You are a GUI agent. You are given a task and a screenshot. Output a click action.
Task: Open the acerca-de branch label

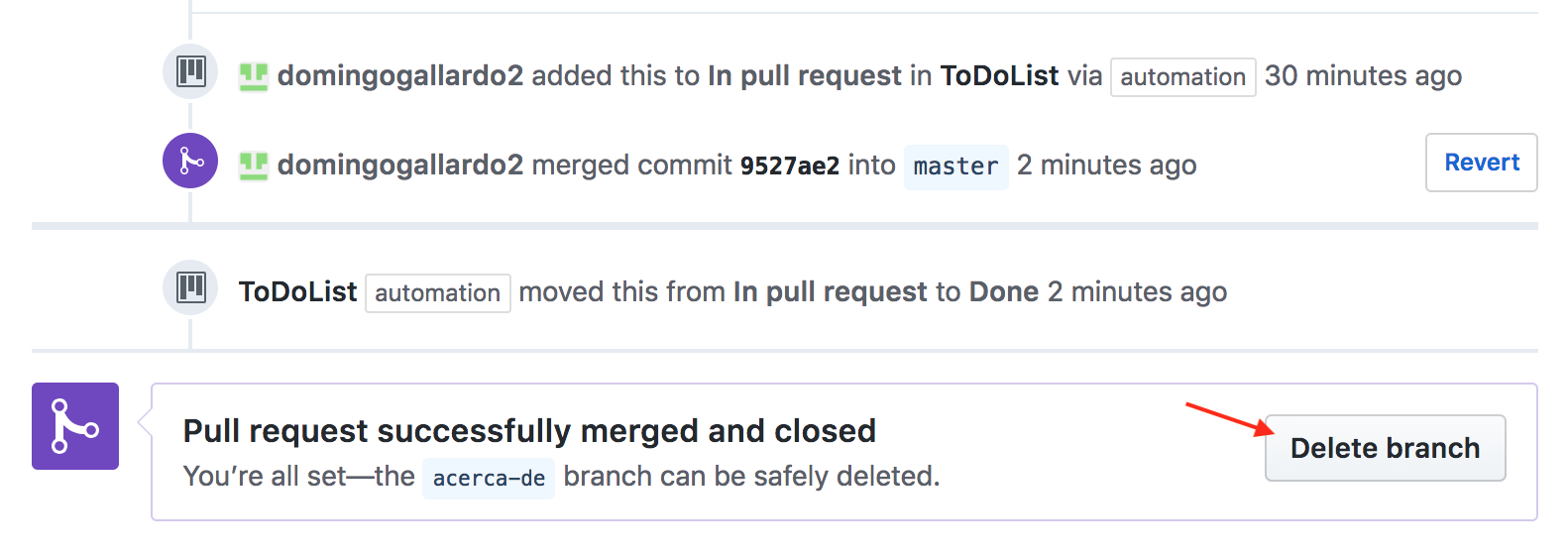pyautogui.click(x=489, y=478)
